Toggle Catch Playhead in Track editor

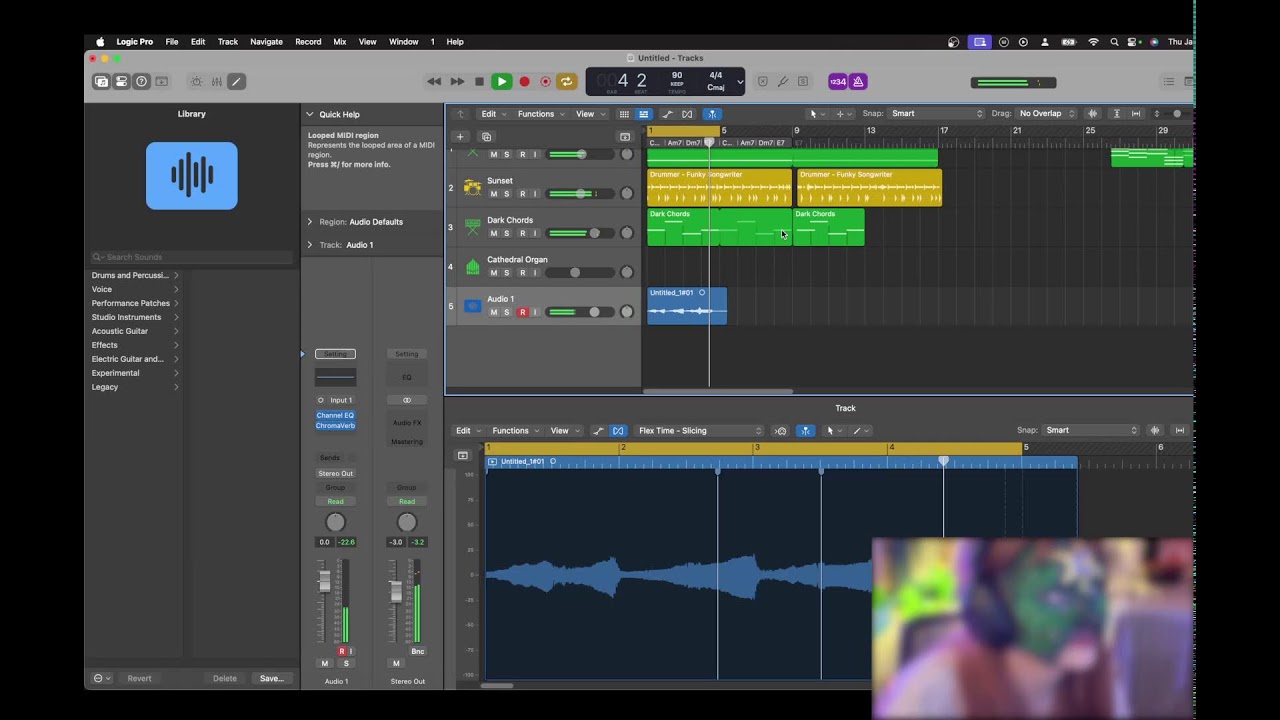[x=806, y=431]
